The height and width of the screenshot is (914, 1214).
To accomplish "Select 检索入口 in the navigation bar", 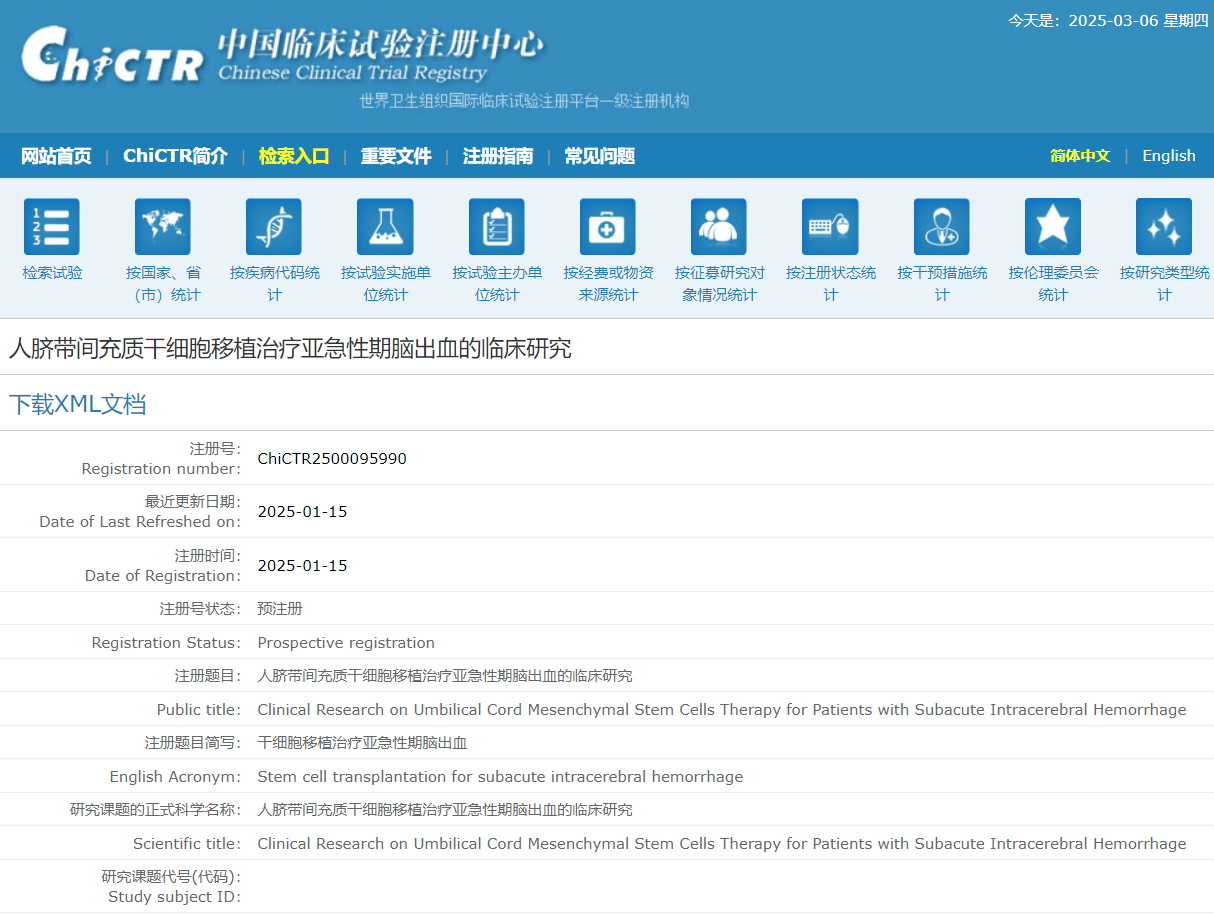I will pos(294,156).
